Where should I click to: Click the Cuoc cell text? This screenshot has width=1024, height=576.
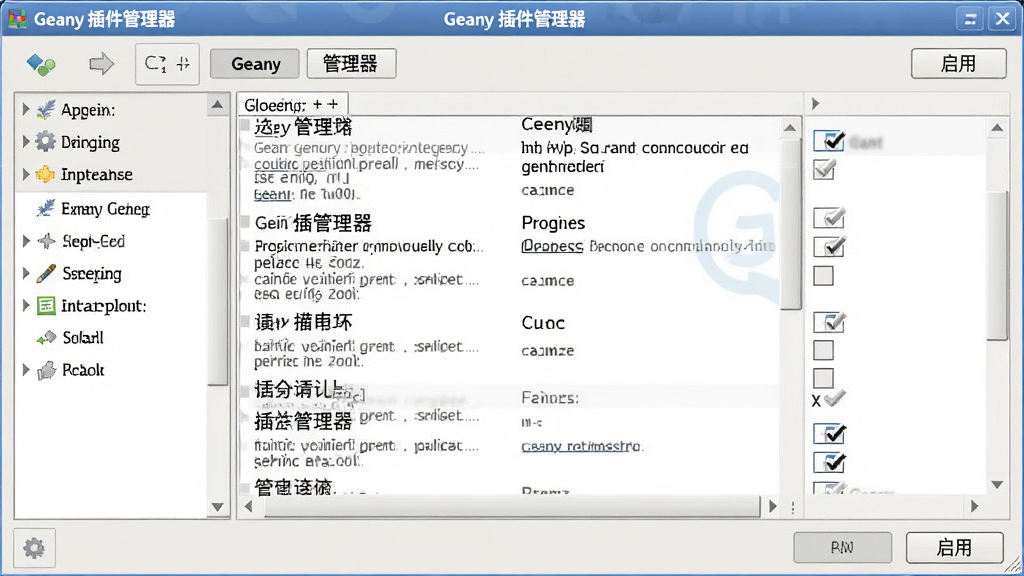tap(543, 323)
